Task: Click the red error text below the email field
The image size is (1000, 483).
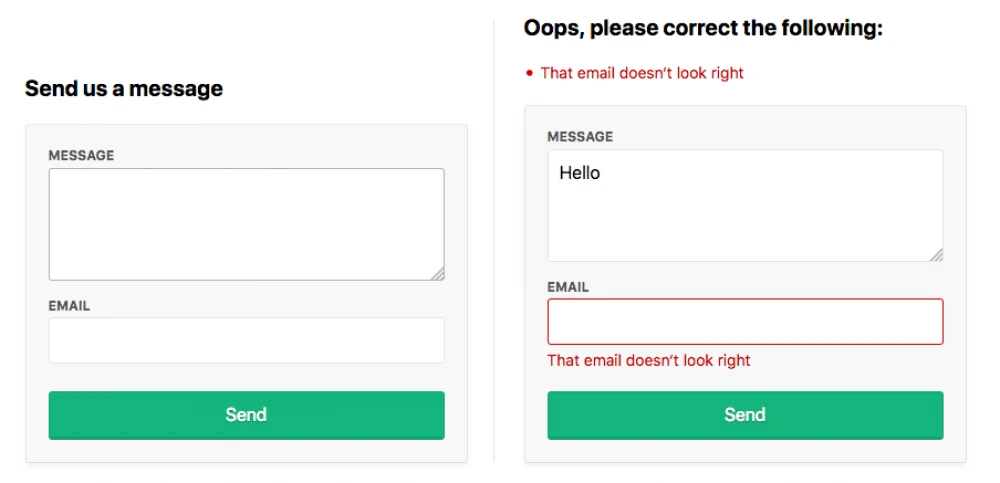Action: (x=648, y=360)
